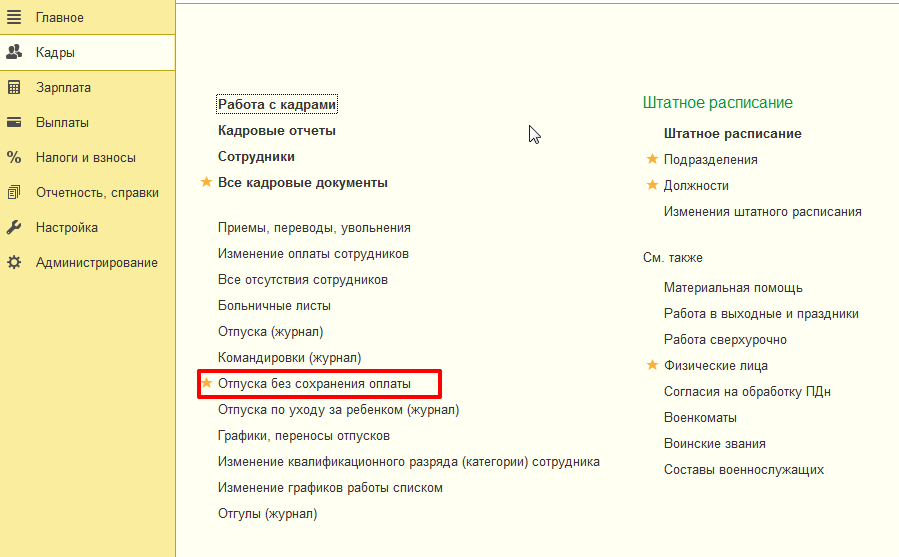The image size is (899, 557).
Task: Toggle favorite star next to Физические лица
Action: pos(652,365)
